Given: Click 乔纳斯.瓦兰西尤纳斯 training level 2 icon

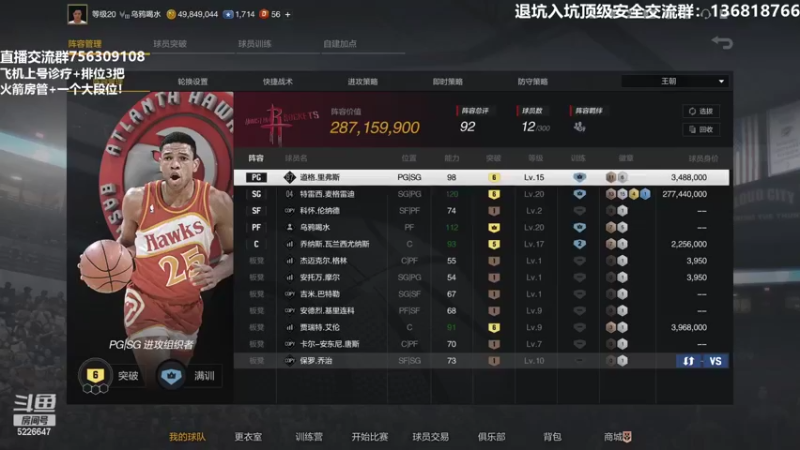Looking at the screenshot, I should coord(579,244).
